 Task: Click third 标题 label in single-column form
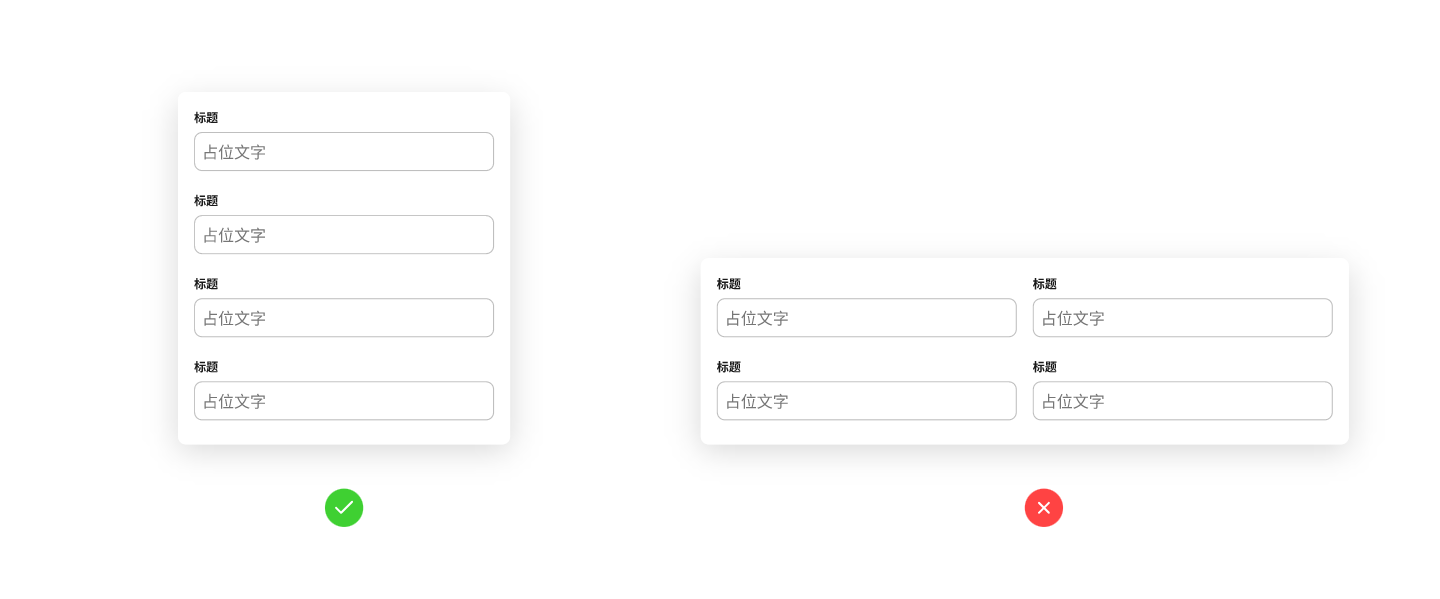pos(206,284)
